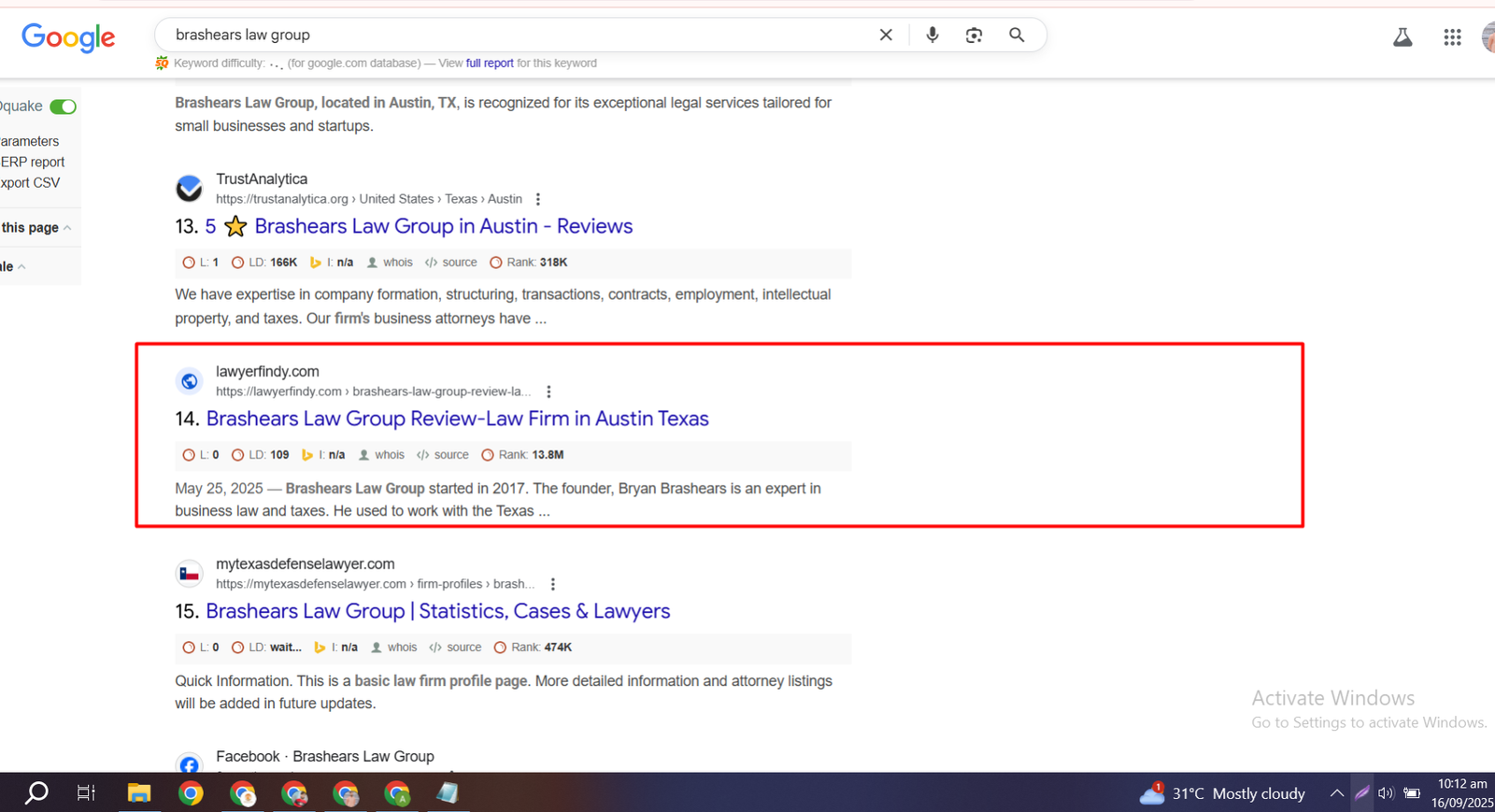Open Google Lens image search icon

point(974,36)
